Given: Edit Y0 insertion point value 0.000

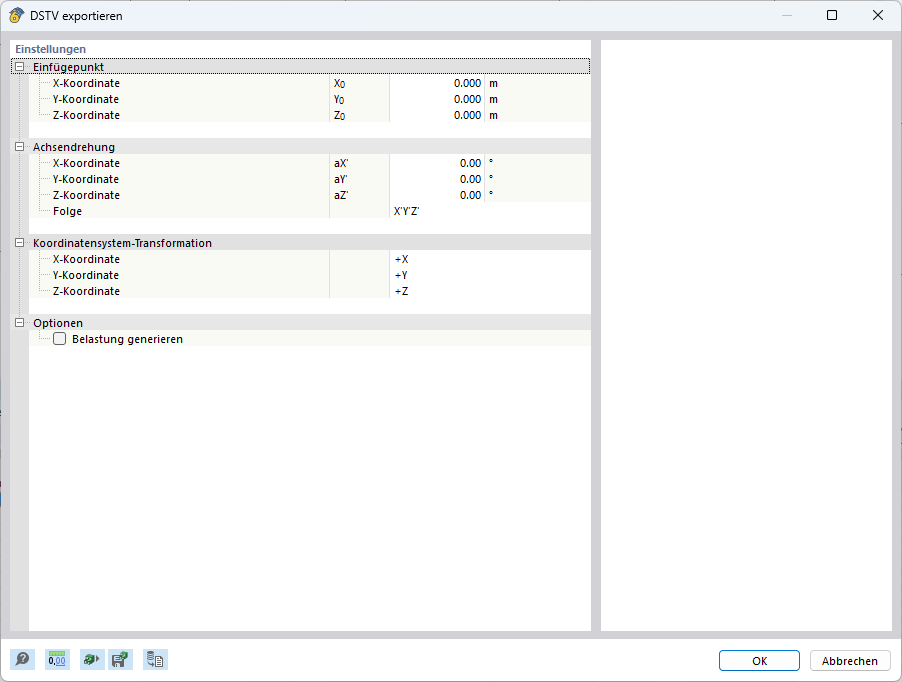Looking at the screenshot, I should [x=437, y=99].
